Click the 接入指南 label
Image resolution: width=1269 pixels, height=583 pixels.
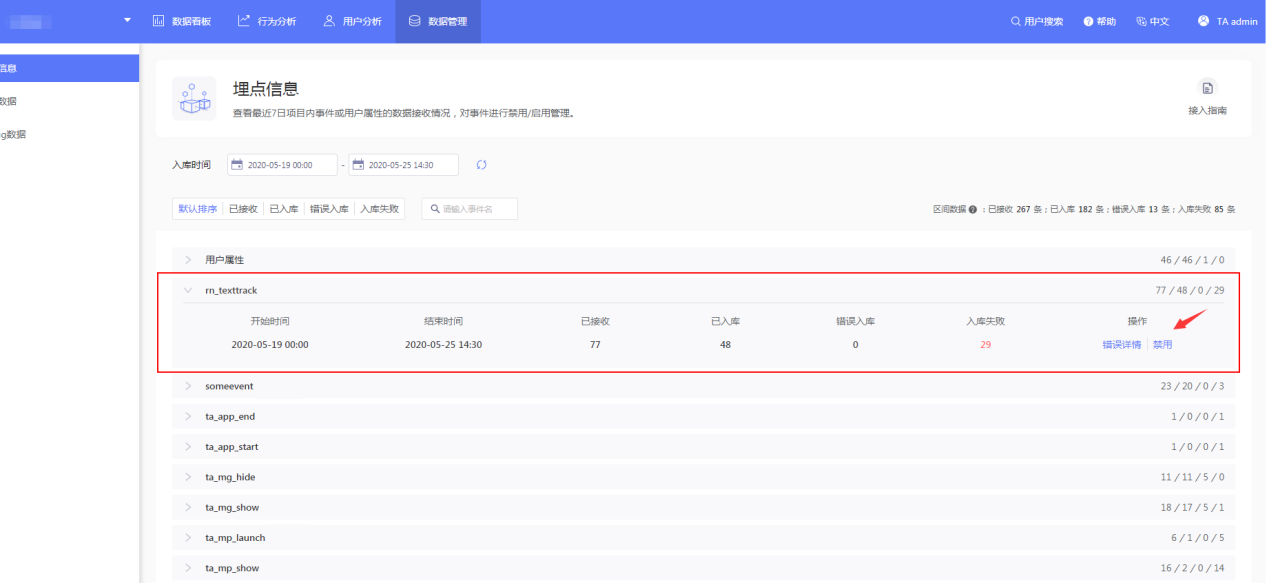click(1207, 111)
